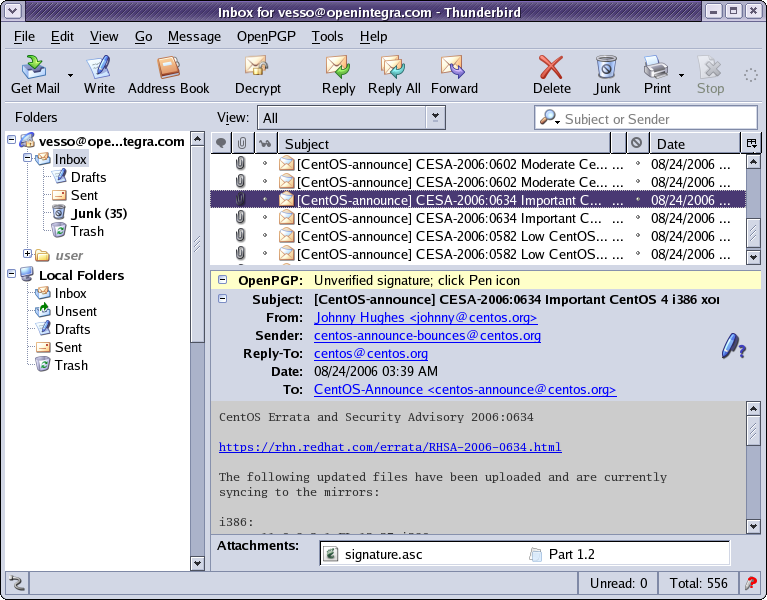Open the OpenPGP menu

(266, 37)
